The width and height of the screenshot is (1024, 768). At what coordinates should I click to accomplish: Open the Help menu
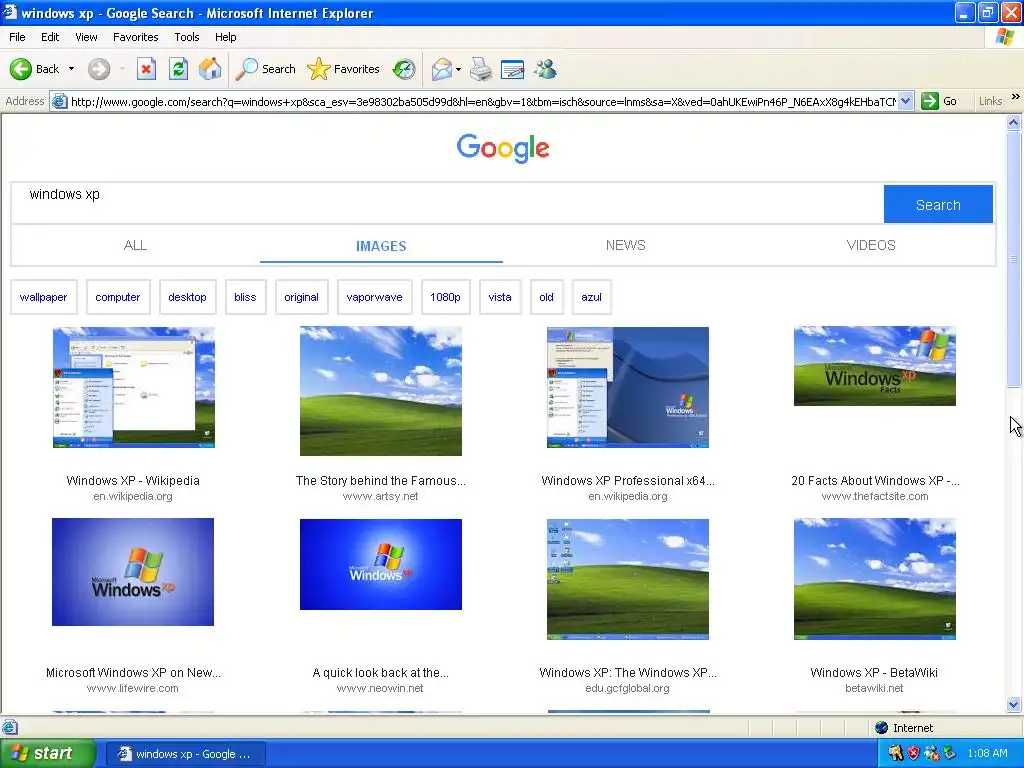225,37
